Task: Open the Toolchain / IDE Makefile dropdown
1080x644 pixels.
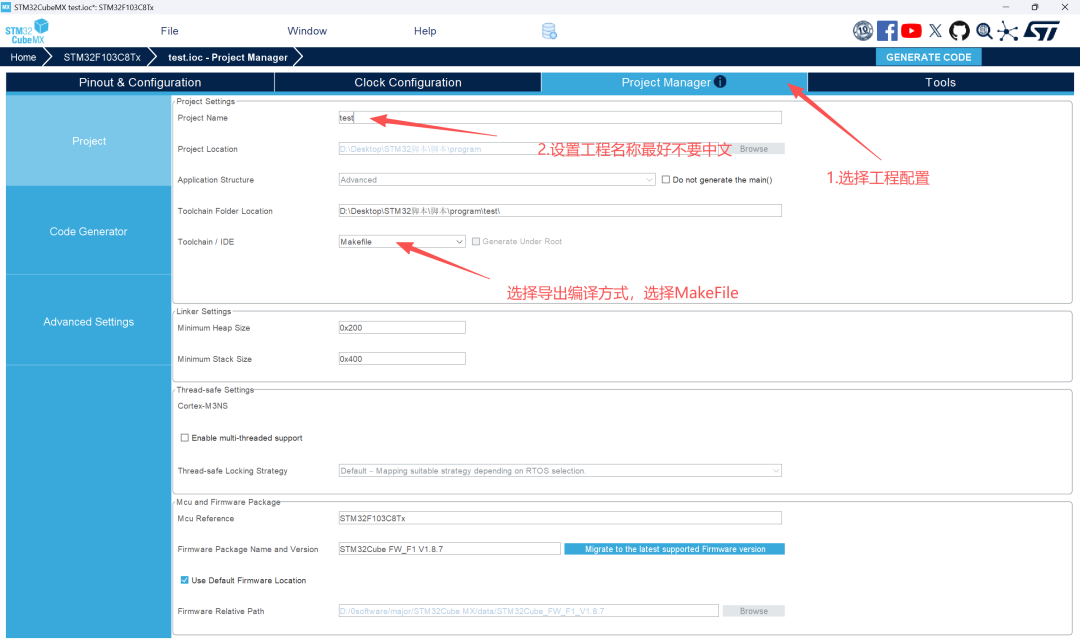Action: tap(402, 242)
